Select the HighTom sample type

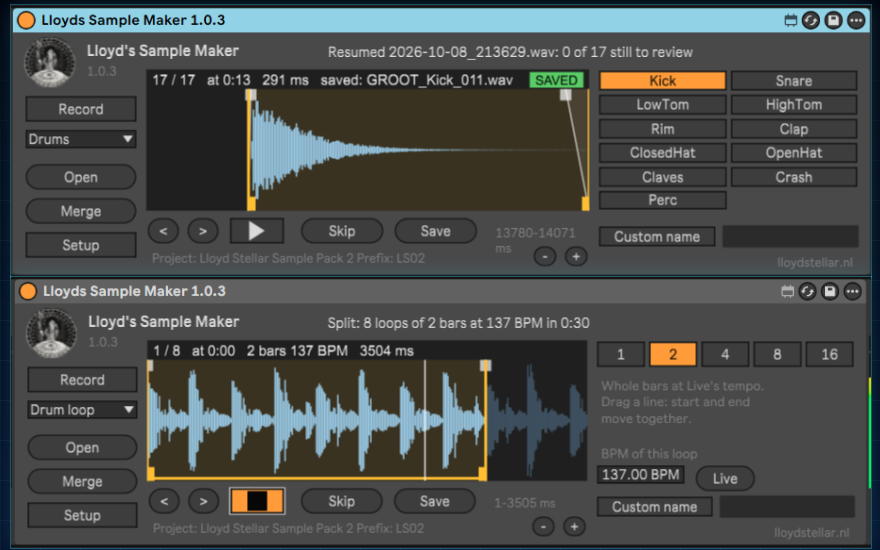click(x=794, y=105)
